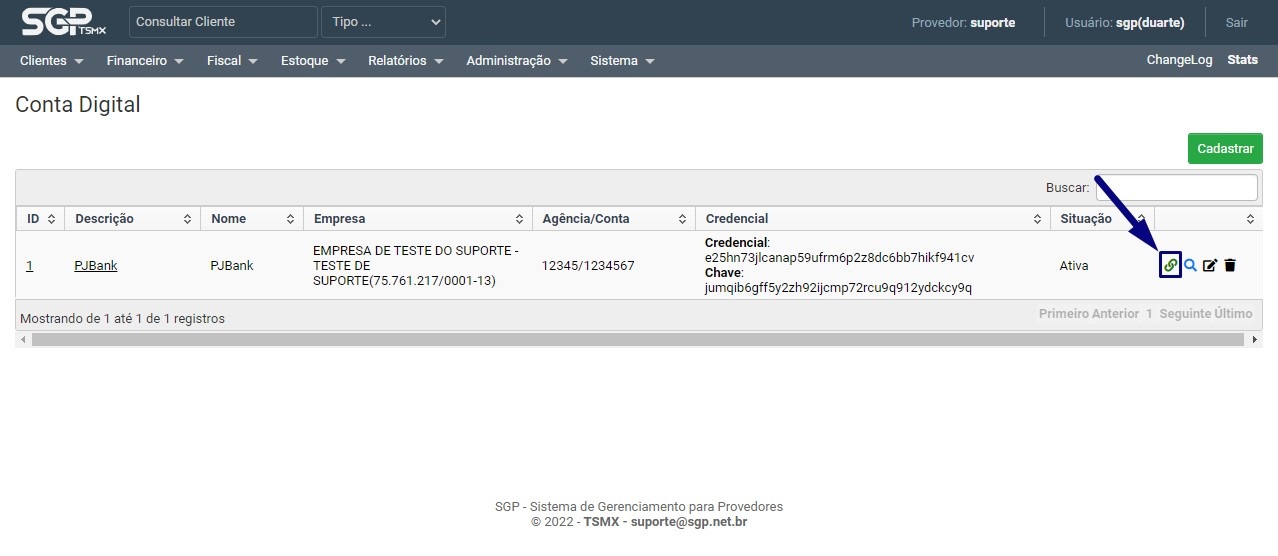Open the ChangeLog link
Image resolution: width=1278 pixels, height=556 pixels.
(1179, 60)
